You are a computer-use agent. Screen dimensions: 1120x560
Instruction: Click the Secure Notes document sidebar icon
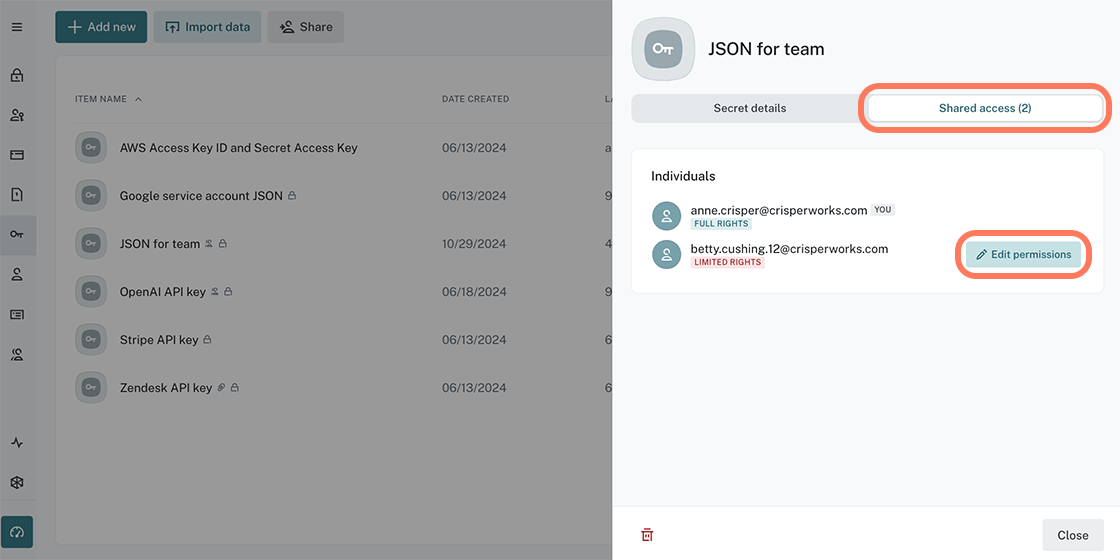click(x=17, y=195)
